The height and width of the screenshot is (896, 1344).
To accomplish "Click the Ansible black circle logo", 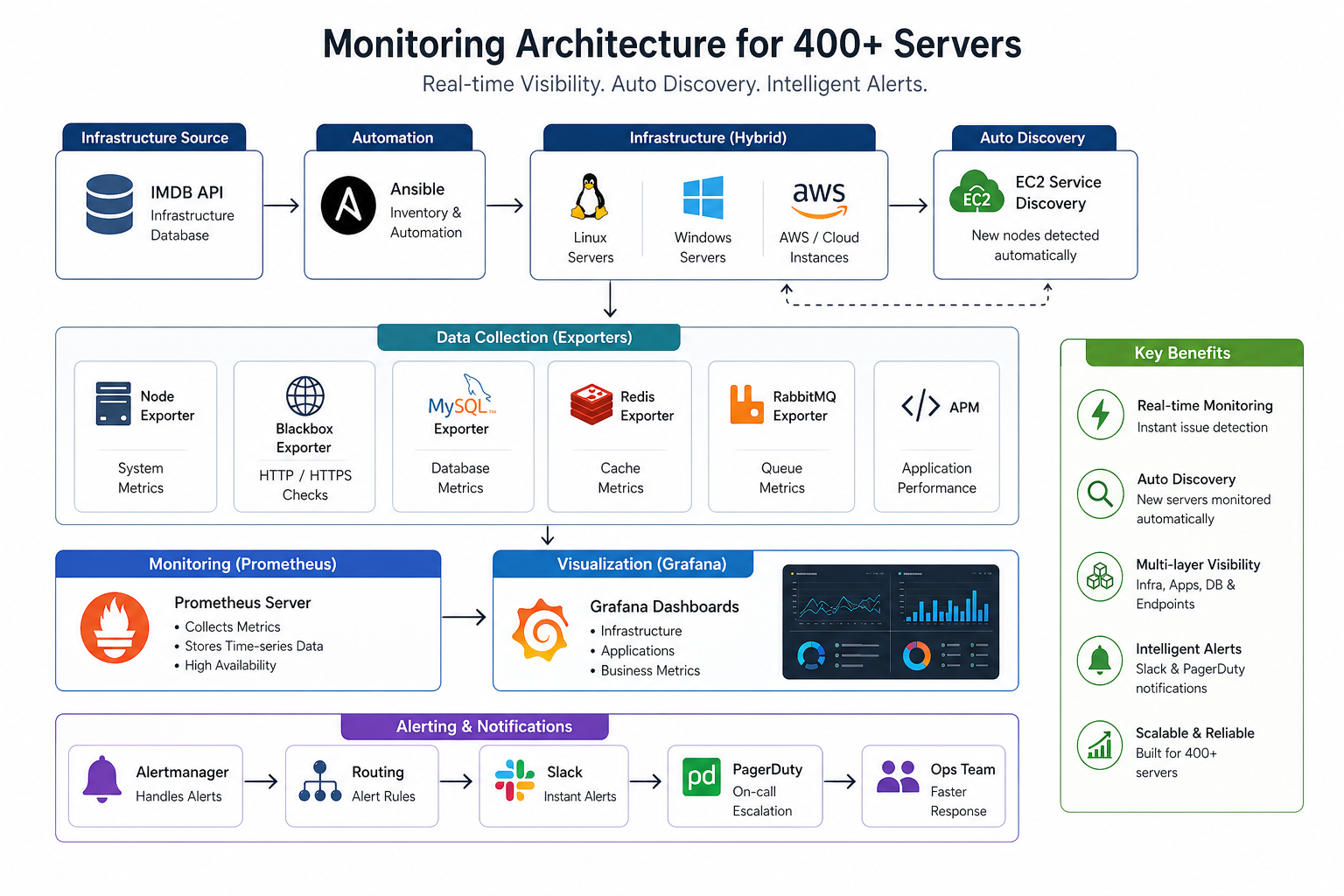I will coord(348,206).
